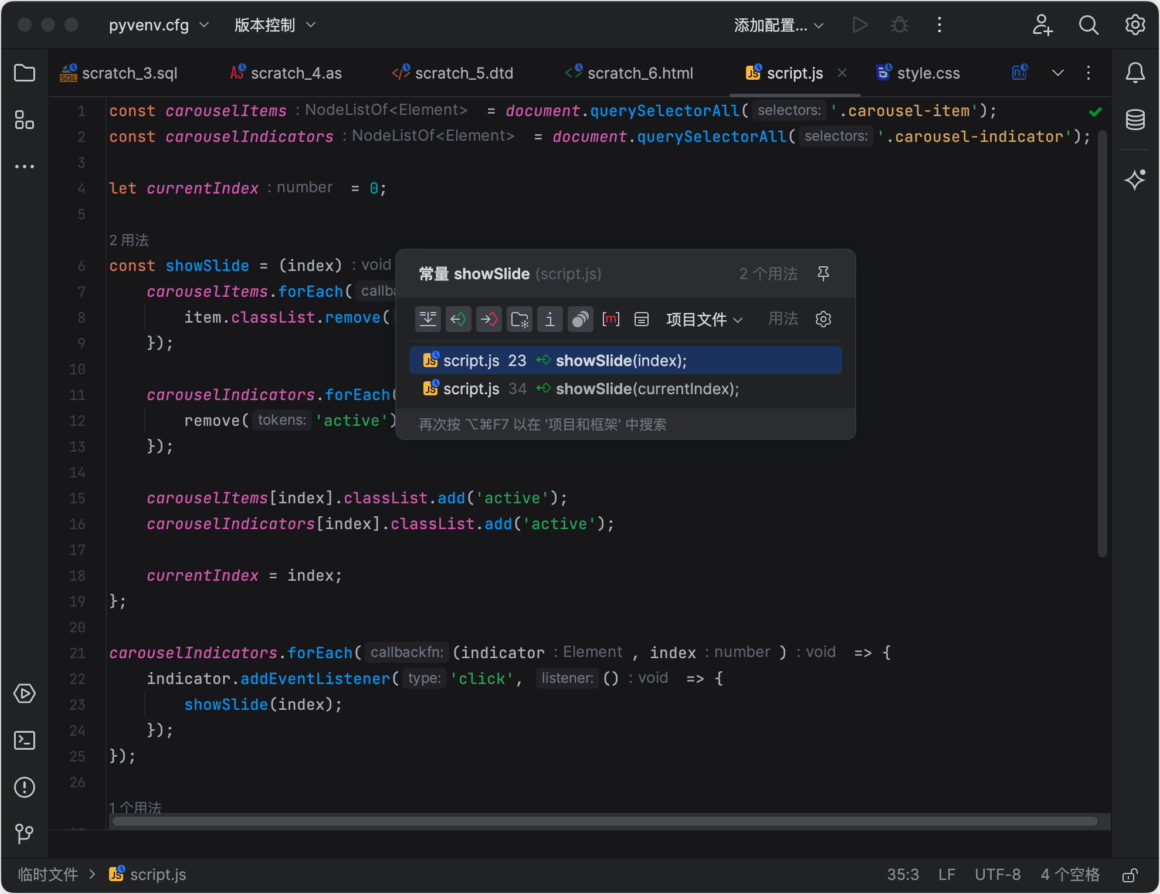Toggle merge usages from same line
Viewport: 1160px width, 894px height.
coord(428,319)
